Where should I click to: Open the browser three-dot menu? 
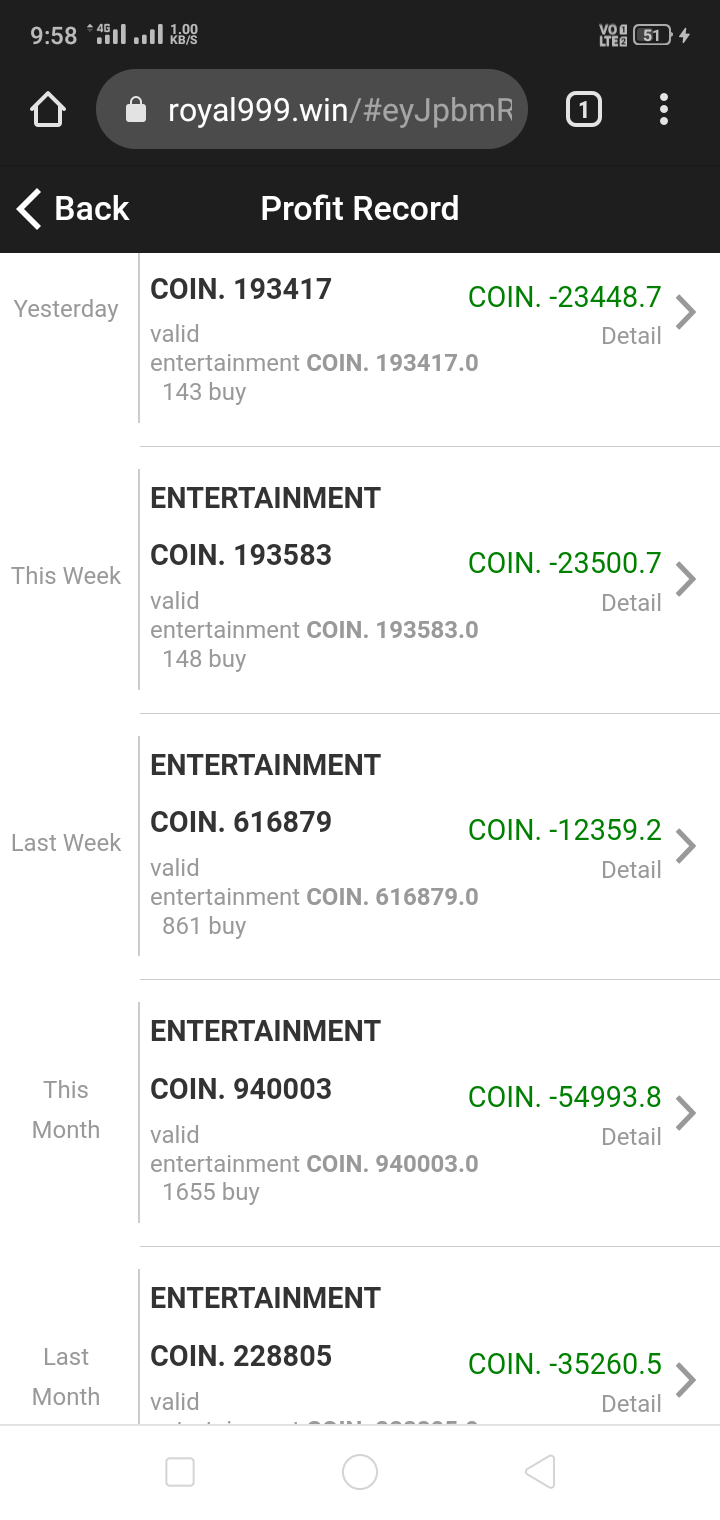(664, 109)
